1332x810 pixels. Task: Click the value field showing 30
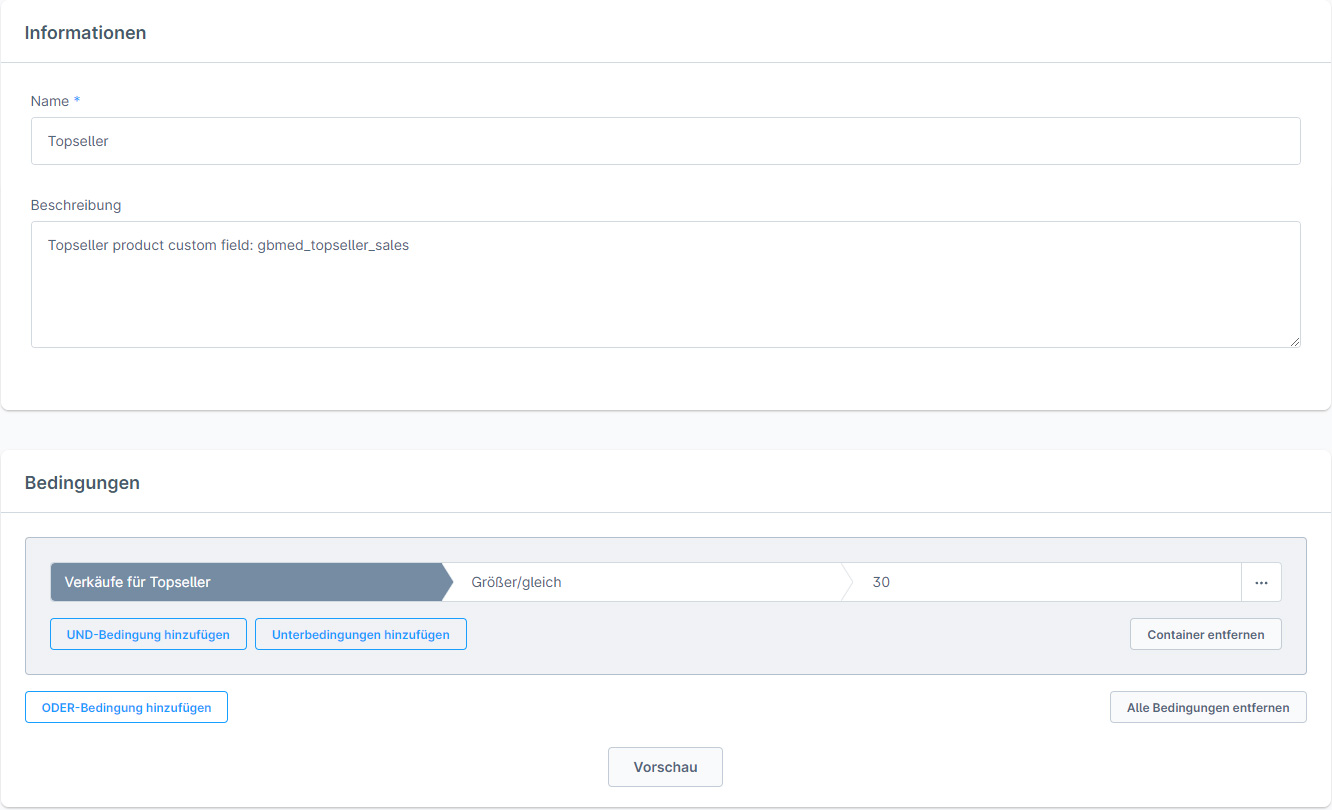1045,582
